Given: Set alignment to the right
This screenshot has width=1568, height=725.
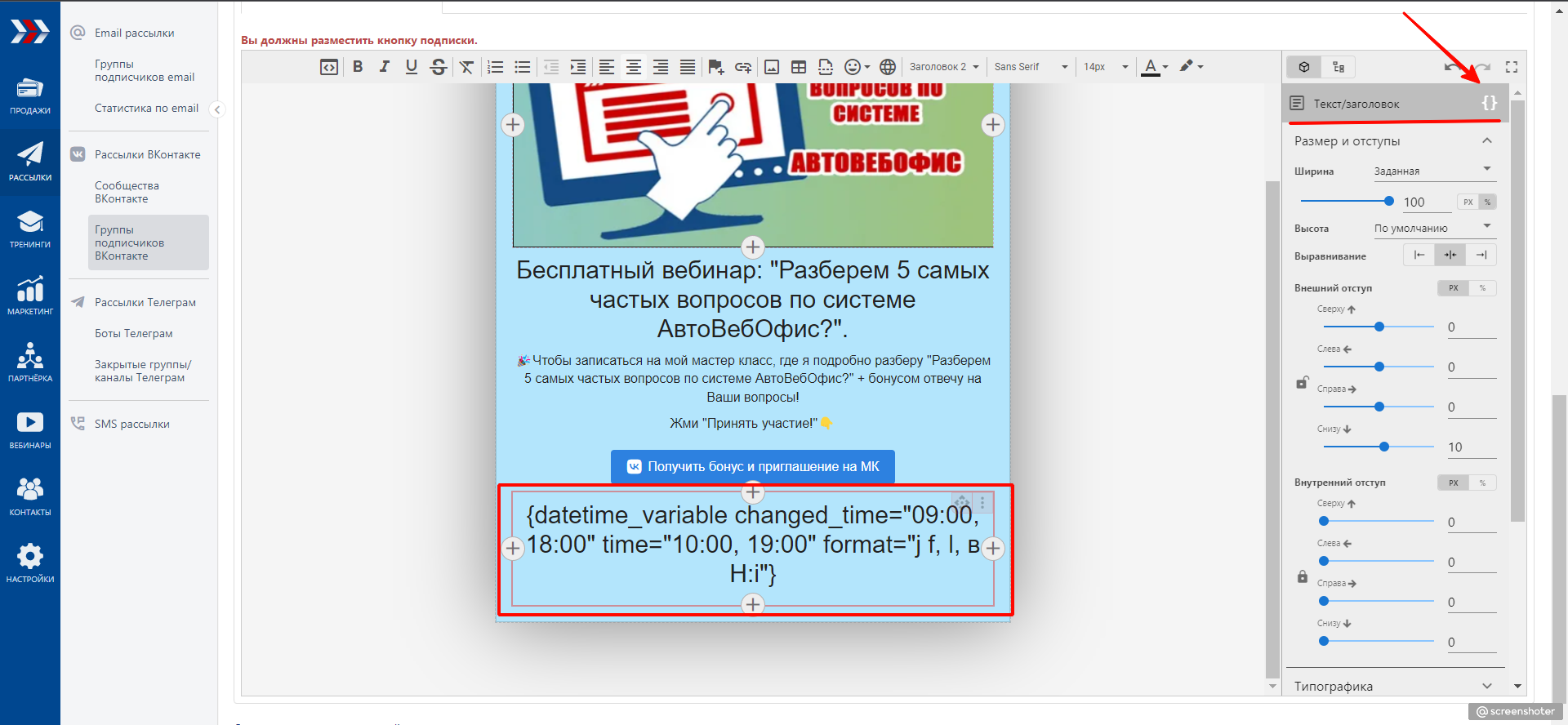Looking at the screenshot, I should coord(1481,255).
